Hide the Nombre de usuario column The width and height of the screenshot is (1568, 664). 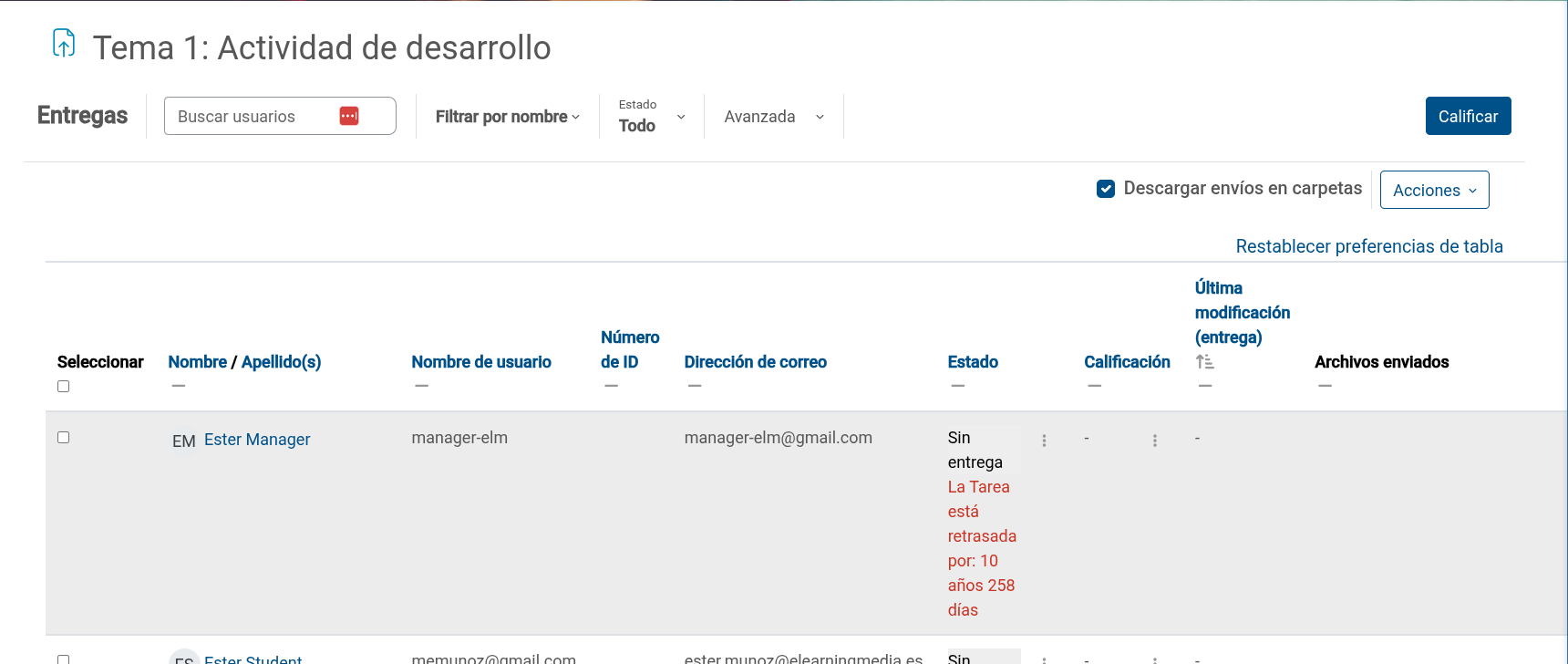pyautogui.click(x=421, y=386)
